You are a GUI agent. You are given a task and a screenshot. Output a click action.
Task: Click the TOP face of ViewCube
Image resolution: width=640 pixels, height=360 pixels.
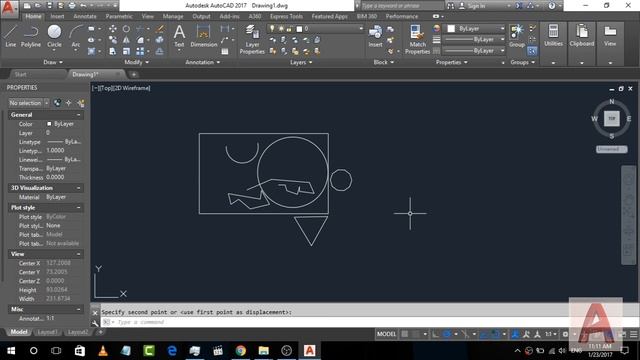[x=611, y=118]
